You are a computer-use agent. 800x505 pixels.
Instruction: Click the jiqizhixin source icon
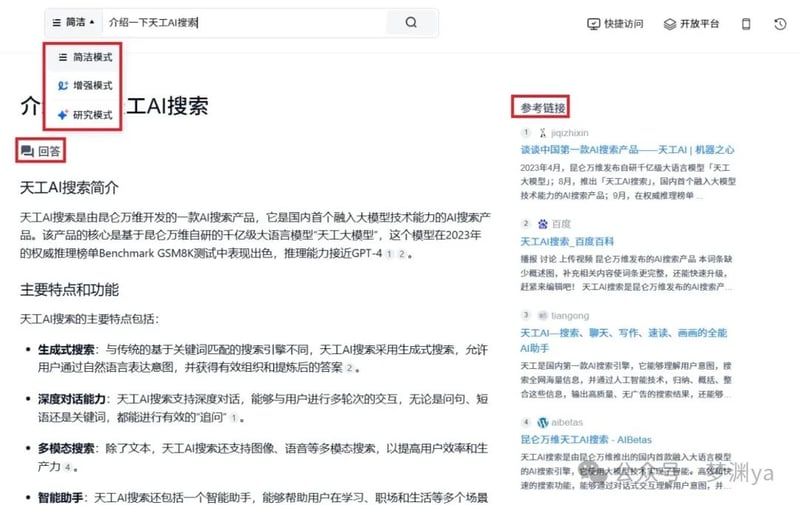point(543,133)
